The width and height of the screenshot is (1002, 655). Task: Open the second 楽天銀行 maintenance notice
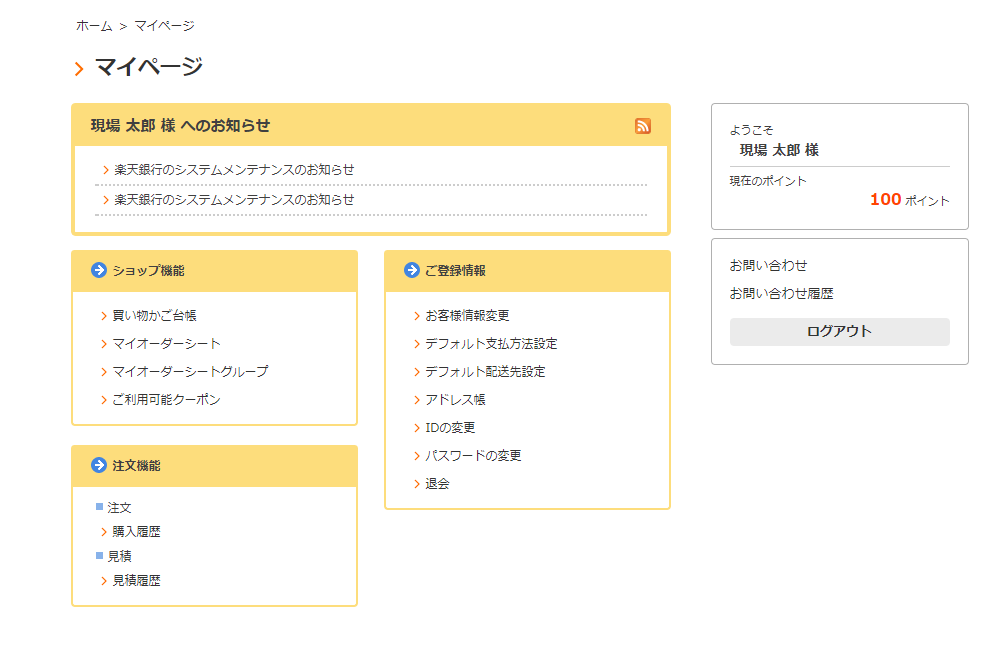(x=234, y=200)
